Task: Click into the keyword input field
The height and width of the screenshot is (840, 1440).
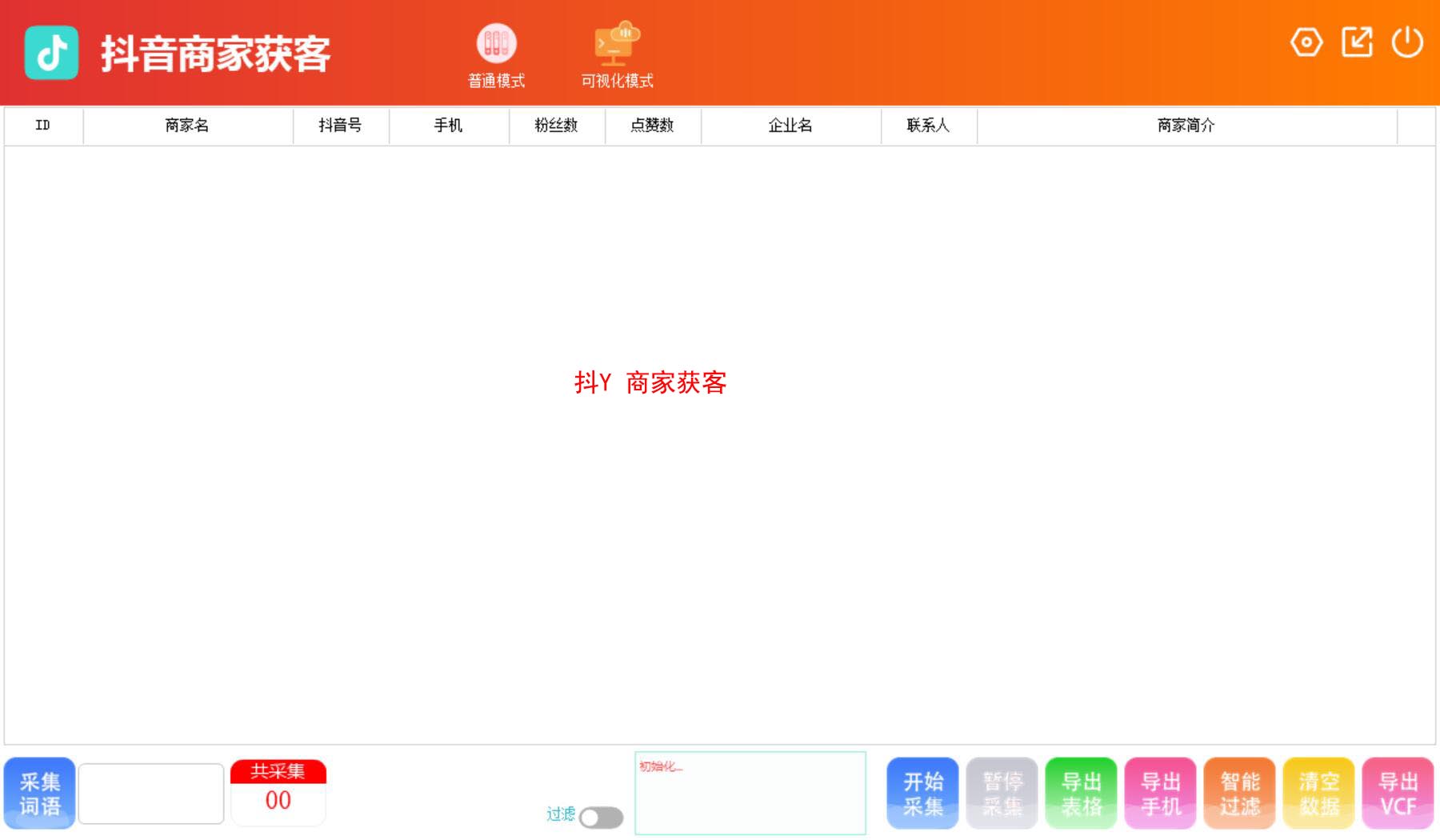Action: 151,794
